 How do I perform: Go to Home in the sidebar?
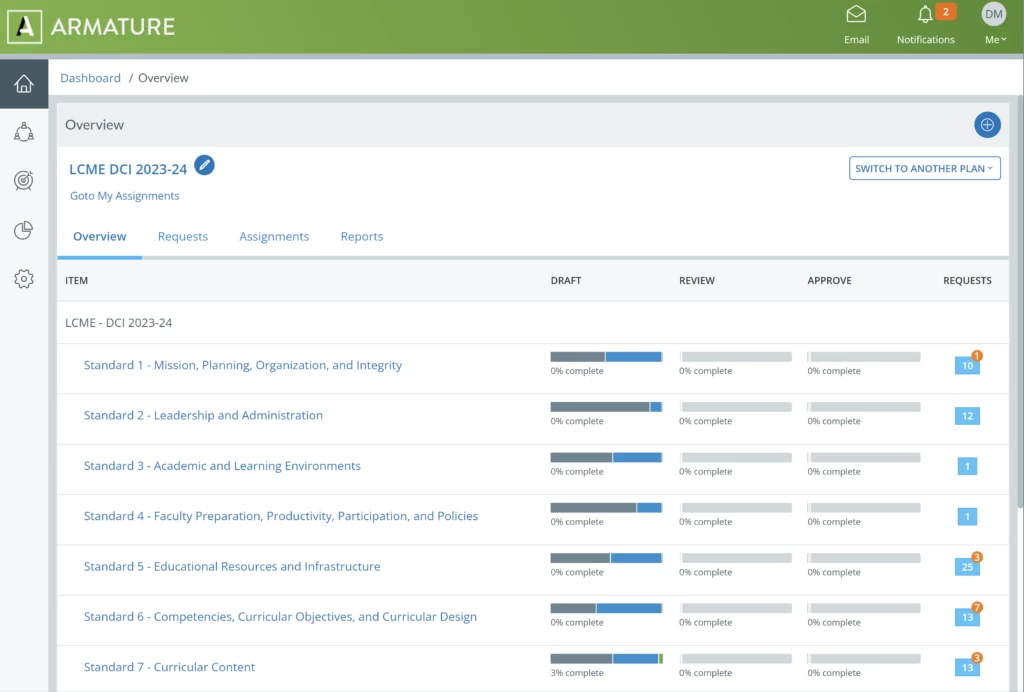24,84
